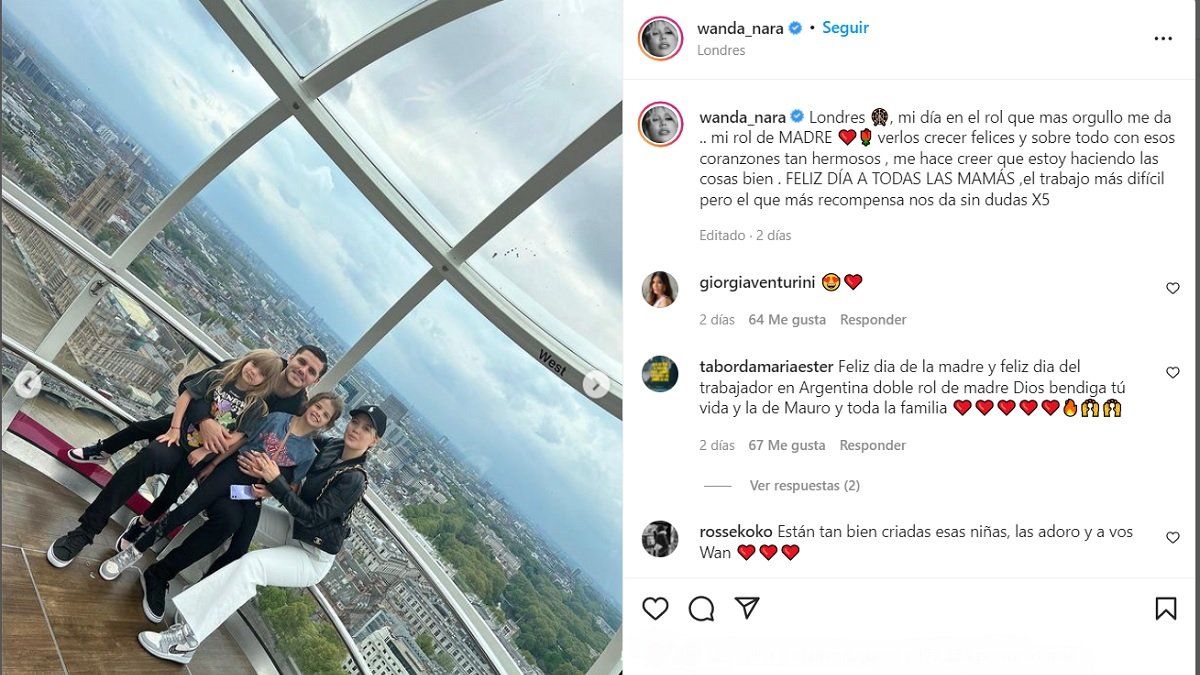The width and height of the screenshot is (1200, 675).
Task: Reply to tabordamariaester's comment via Responder
Action: [x=873, y=445]
